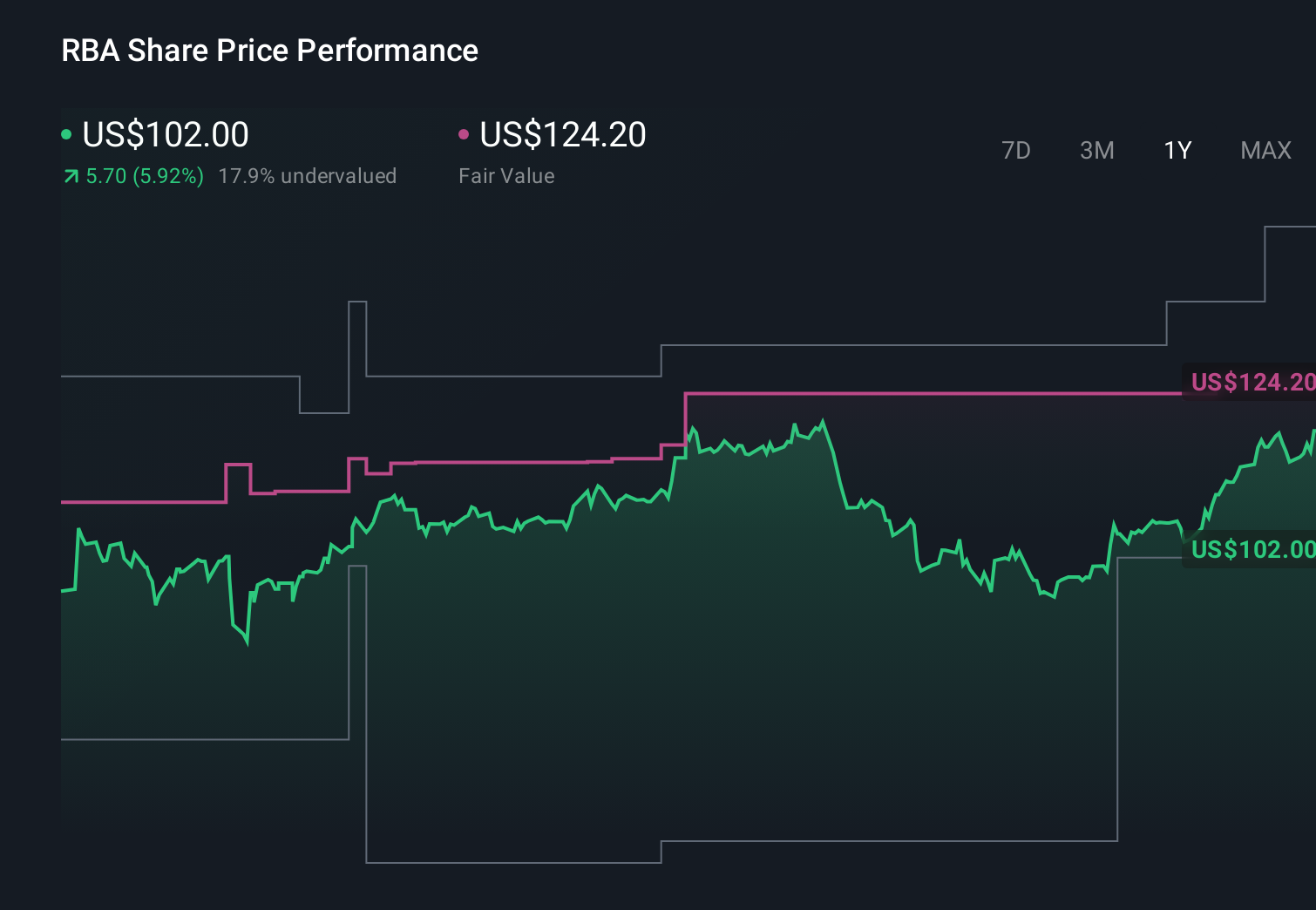Image resolution: width=1316 pixels, height=910 pixels.
Task: Click the pink Fair Value legend dot
Action: coord(465,133)
